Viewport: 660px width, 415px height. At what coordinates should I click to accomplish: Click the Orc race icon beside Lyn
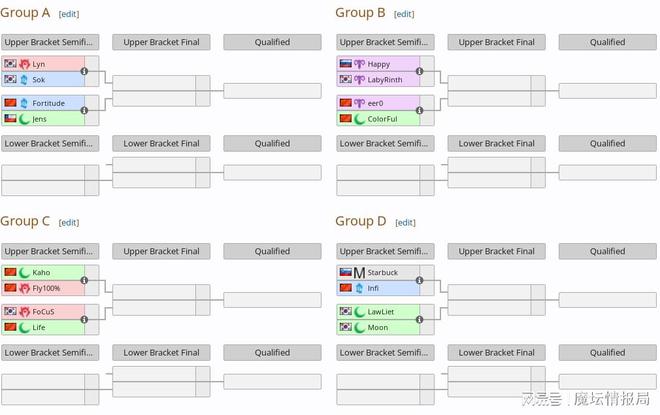(x=24, y=64)
